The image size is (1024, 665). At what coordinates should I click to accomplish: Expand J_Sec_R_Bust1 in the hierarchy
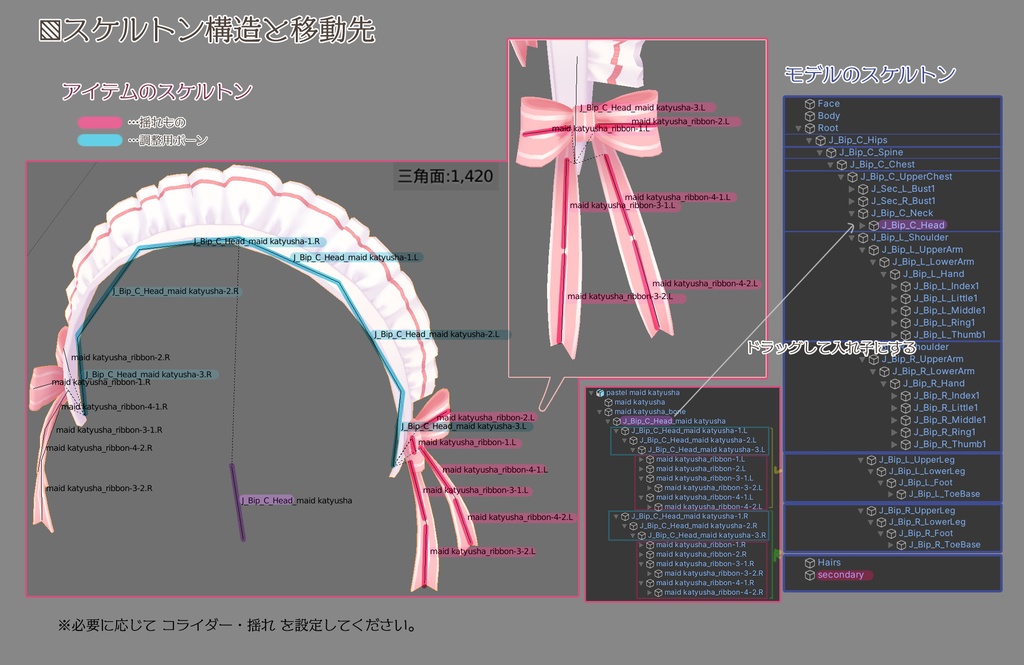[852, 202]
